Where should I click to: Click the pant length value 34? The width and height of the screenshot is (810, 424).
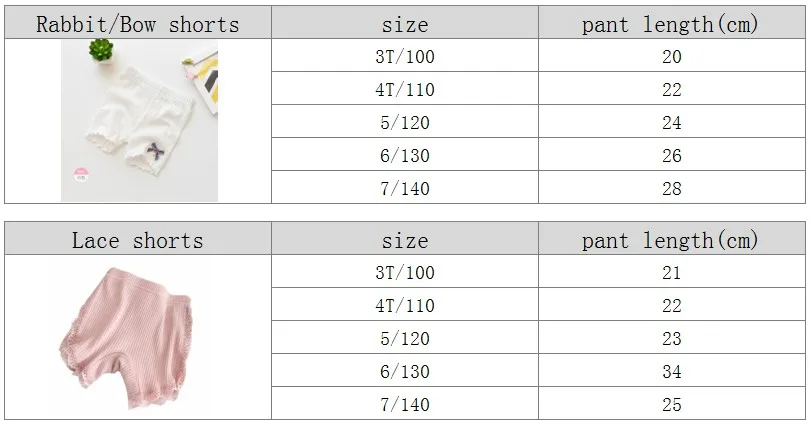click(x=672, y=371)
